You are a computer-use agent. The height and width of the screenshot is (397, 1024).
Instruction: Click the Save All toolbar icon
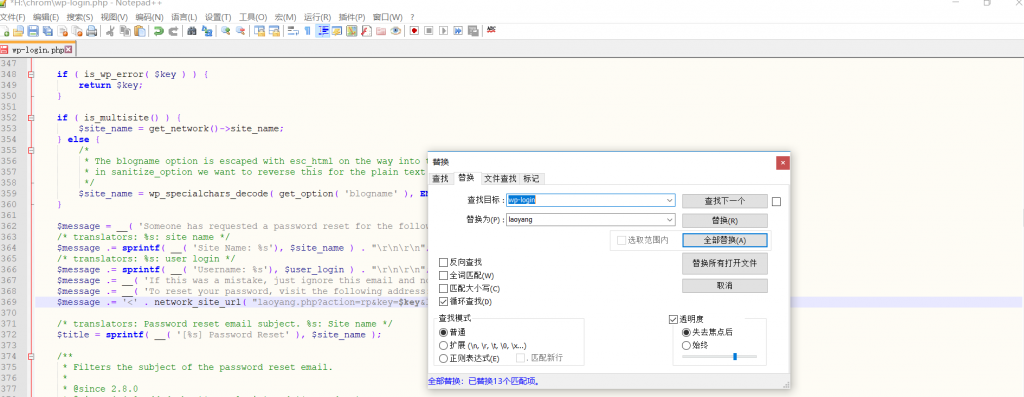click(x=48, y=31)
